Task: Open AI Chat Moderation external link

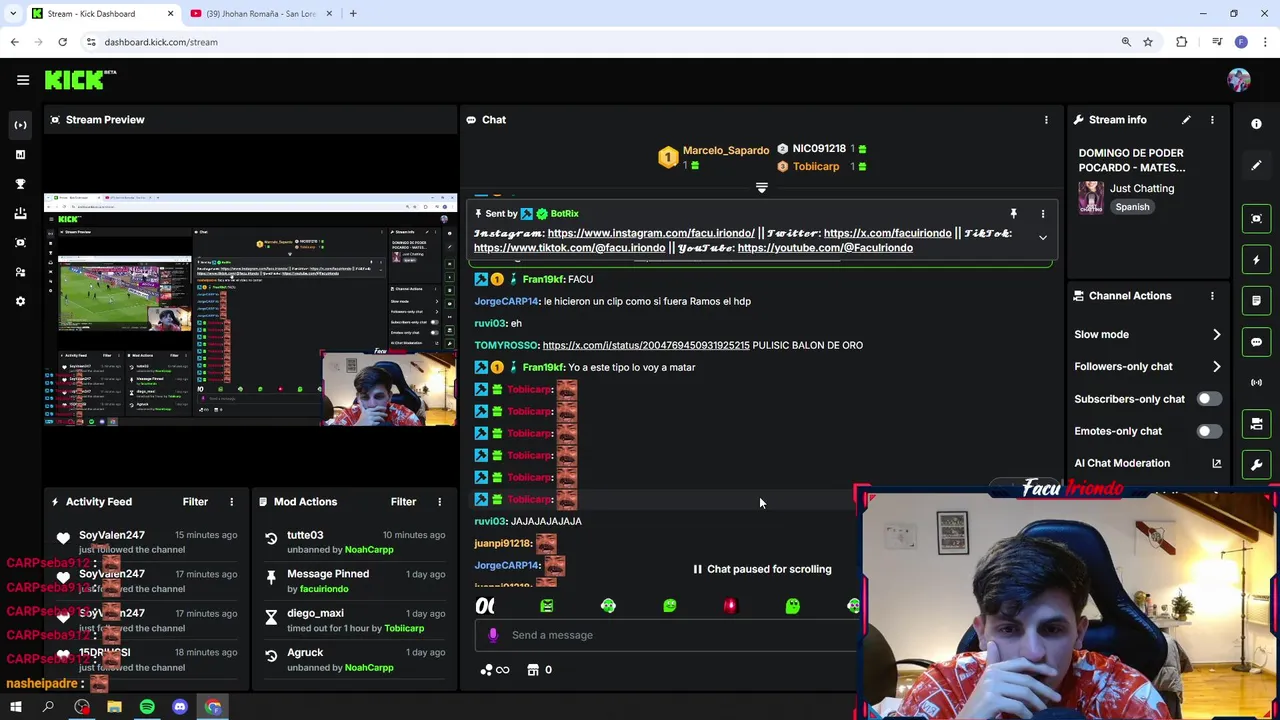Action: [1216, 463]
